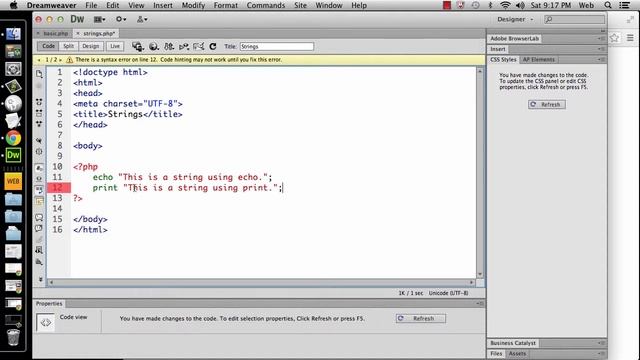Click Refresh button in CSS Styles panel

(547, 104)
